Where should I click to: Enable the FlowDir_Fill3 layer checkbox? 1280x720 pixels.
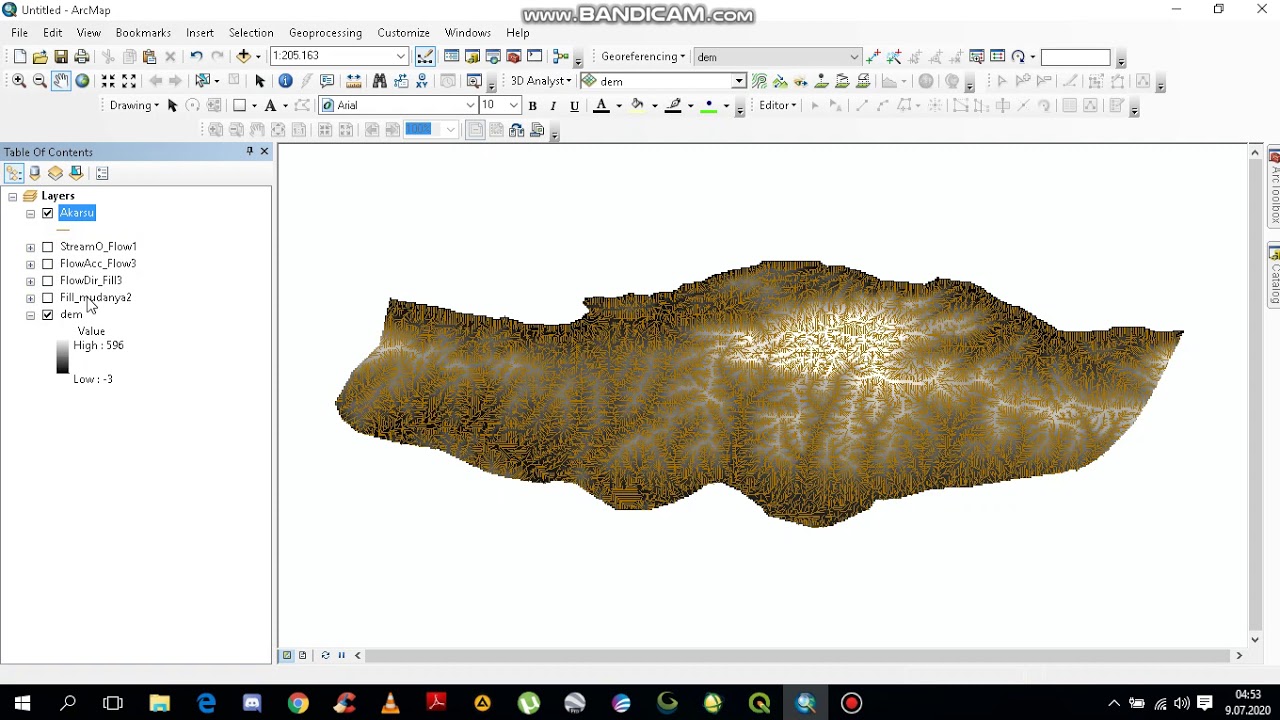point(47,281)
